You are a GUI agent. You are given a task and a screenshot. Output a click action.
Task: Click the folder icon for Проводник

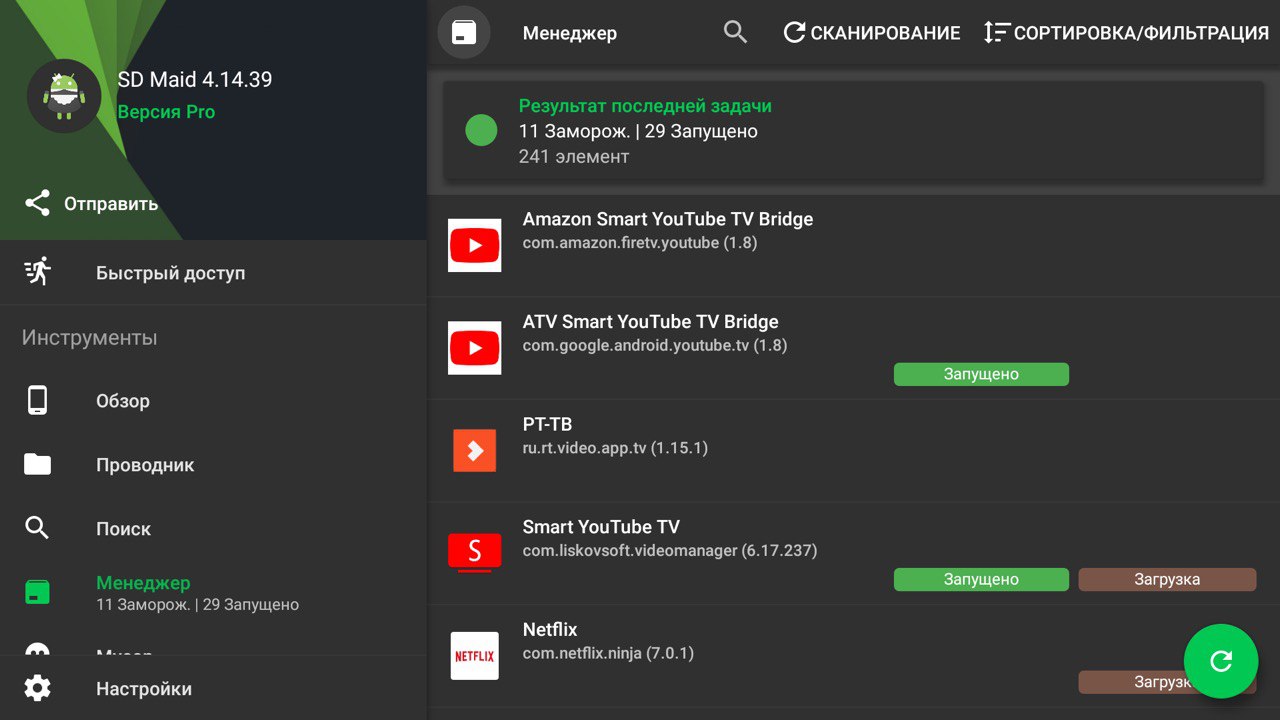coord(37,464)
